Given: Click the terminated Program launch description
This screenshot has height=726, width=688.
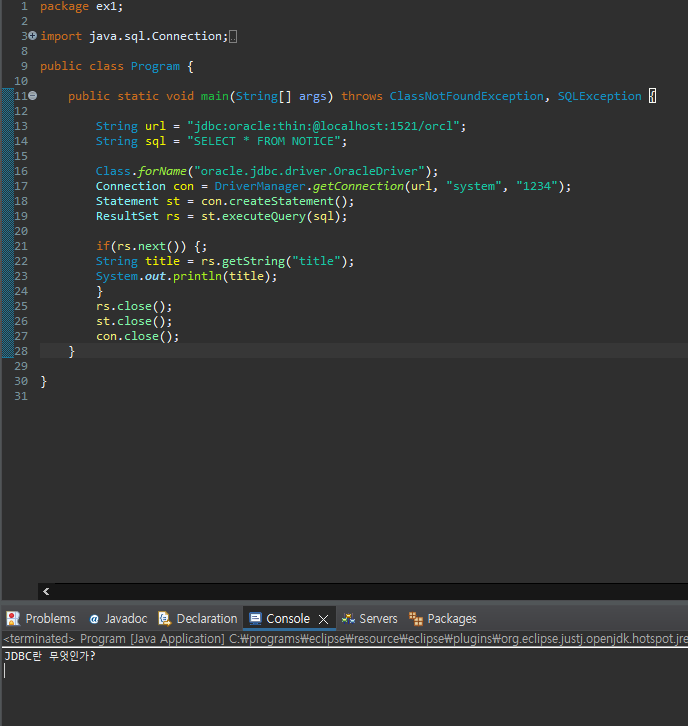Looking at the screenshot, I should coord(345,639).
